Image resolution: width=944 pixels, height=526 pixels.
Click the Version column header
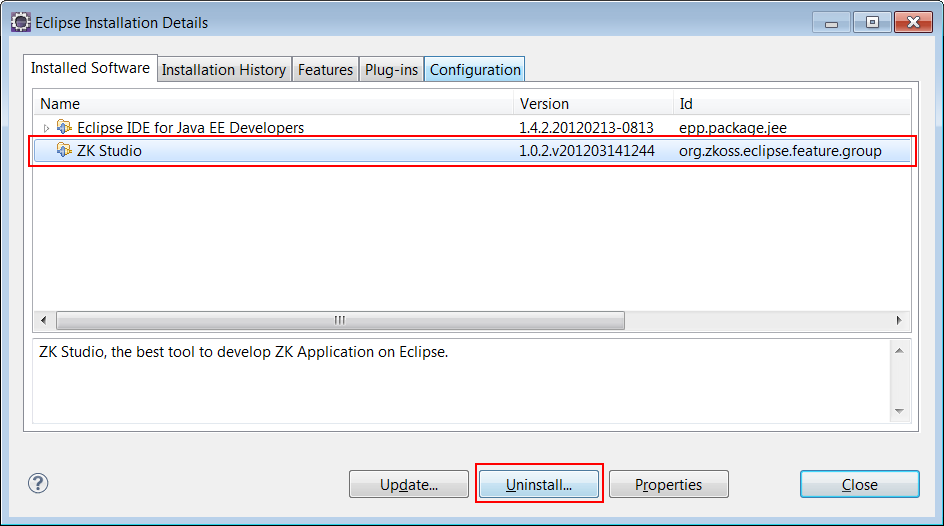593,103
